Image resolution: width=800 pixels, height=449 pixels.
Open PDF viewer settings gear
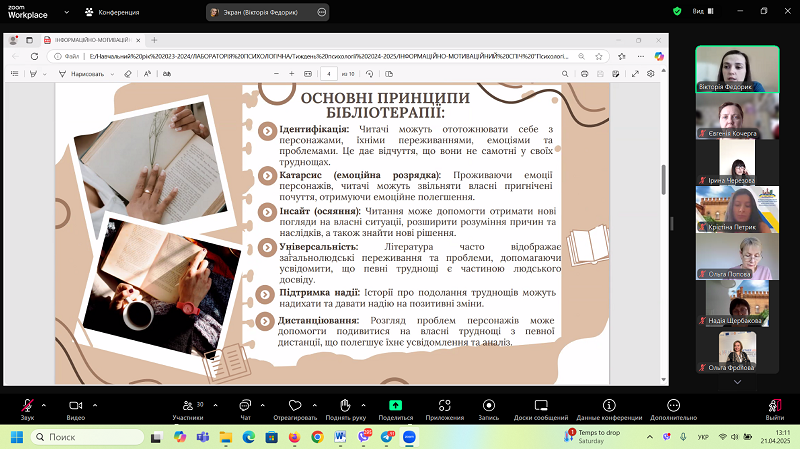pos(651,74)
